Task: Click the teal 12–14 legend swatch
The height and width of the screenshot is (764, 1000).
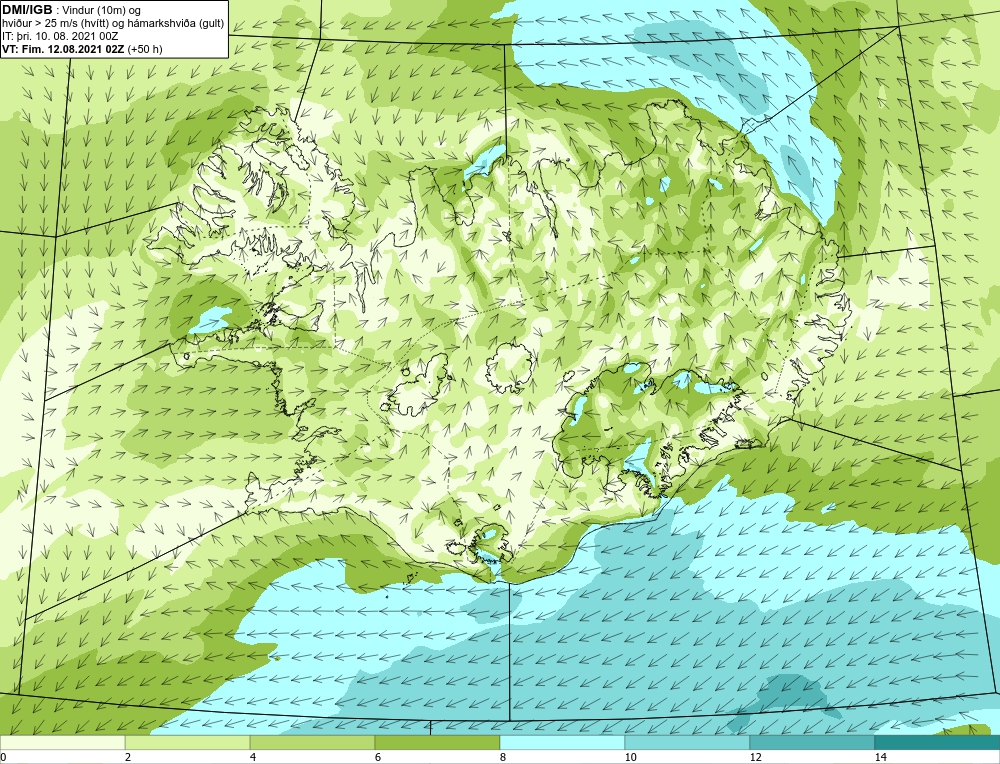Action: pos(812,742)
